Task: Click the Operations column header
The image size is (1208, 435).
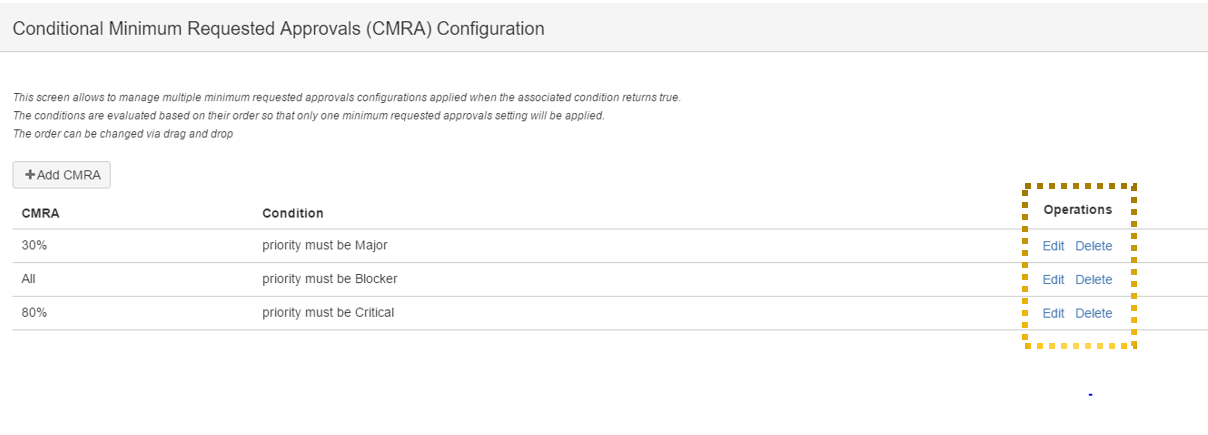Action: [x=1077, y=210]
